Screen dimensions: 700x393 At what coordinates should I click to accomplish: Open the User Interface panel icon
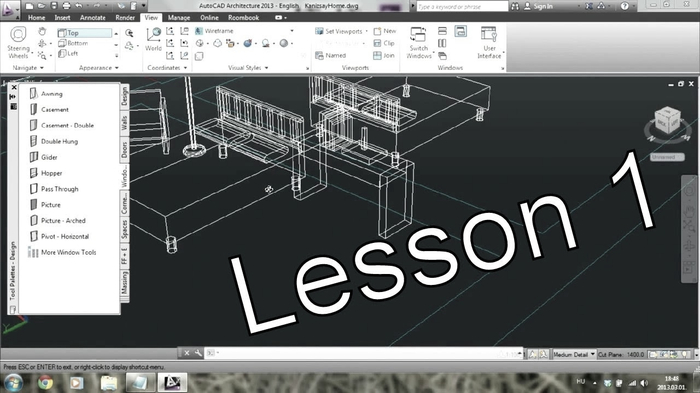tap(489, 42)
